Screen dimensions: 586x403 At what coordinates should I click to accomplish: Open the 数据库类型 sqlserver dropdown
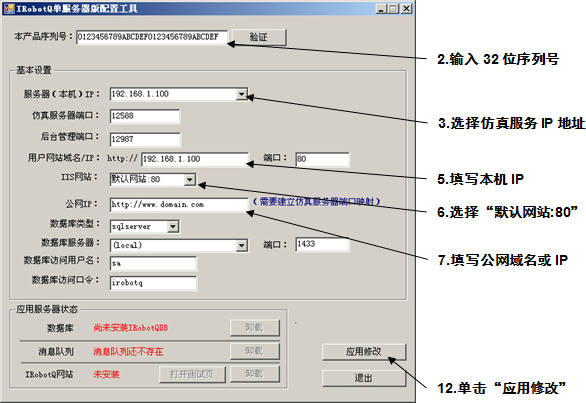tap(173, 226)
